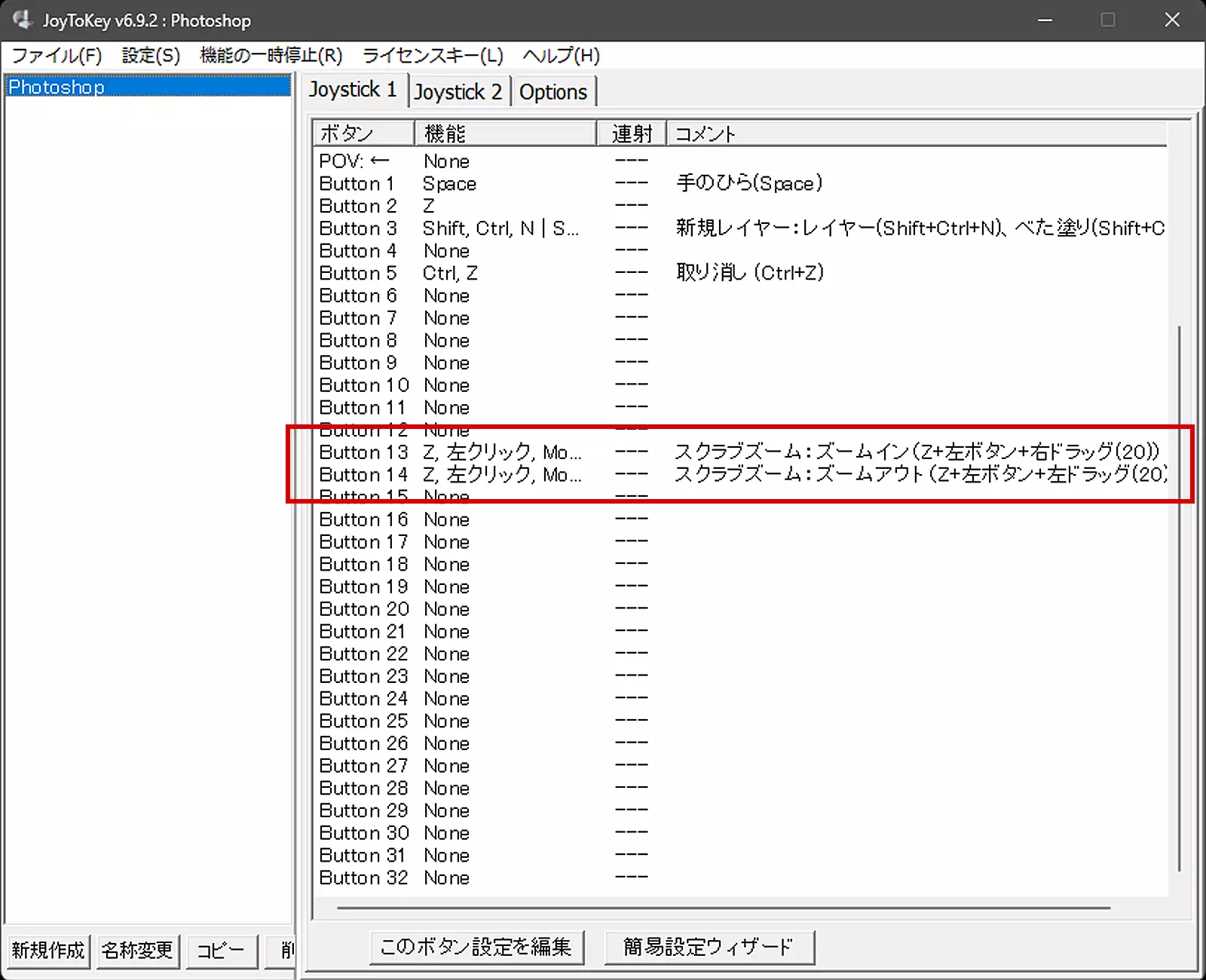Click the コピー button
Image resolution: width=1206 pixels, height=980 pixels.
pyautogui.click(x=221, y=950)
